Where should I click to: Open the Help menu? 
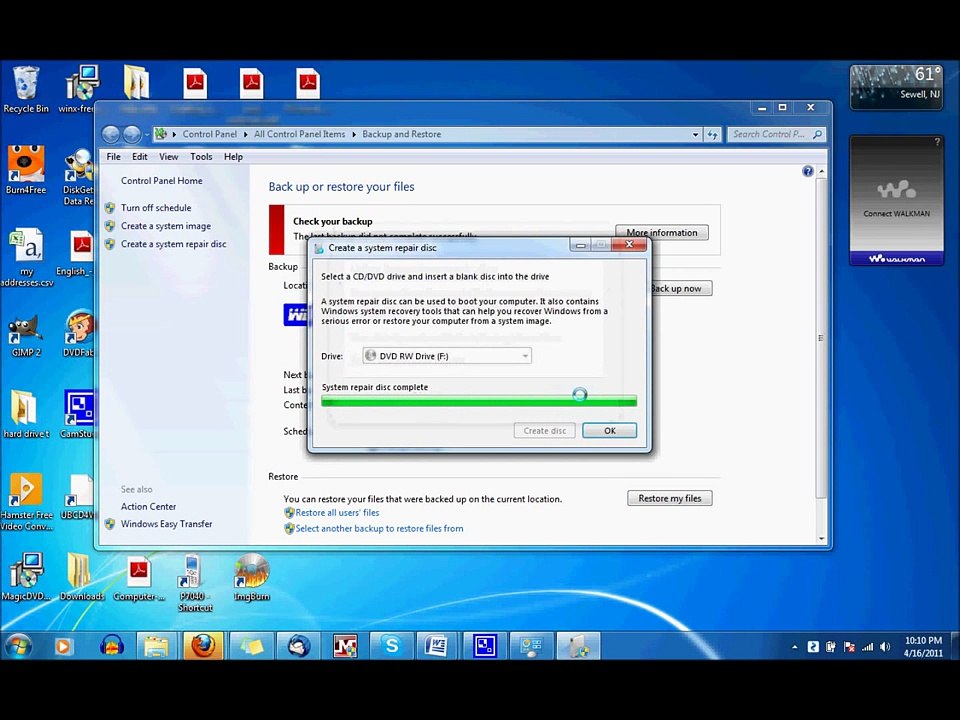pos(233,157)
